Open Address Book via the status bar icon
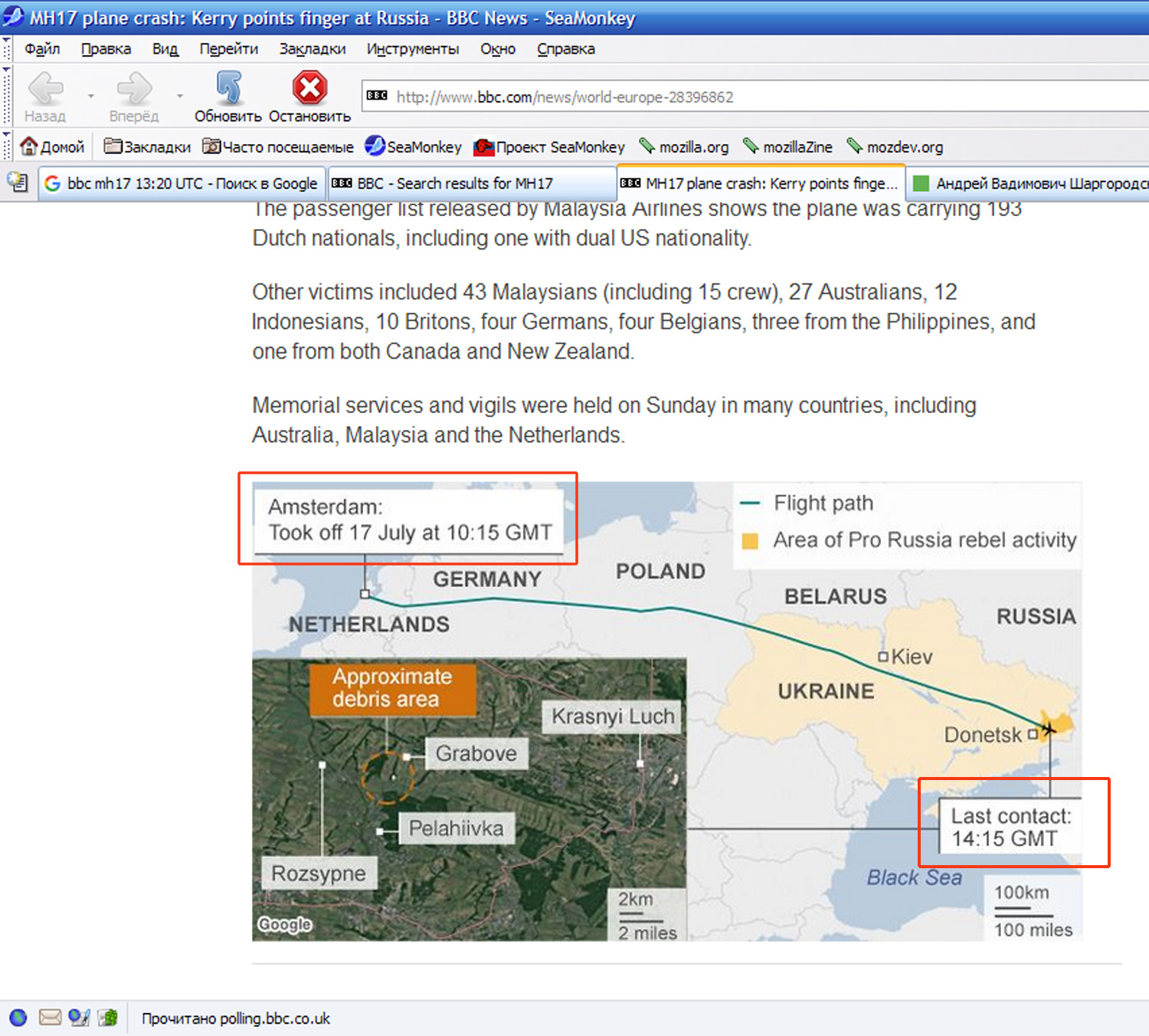Image resolution: width=1149 pixels, height=1036 pixels. [x=108, y=1018]
